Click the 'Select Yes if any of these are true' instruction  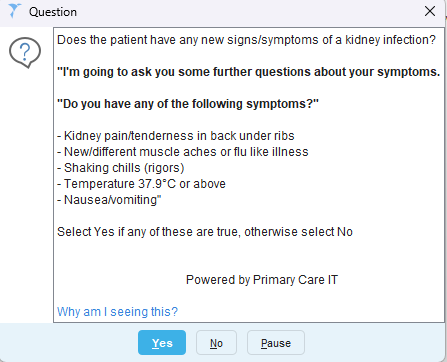point(205,232)
